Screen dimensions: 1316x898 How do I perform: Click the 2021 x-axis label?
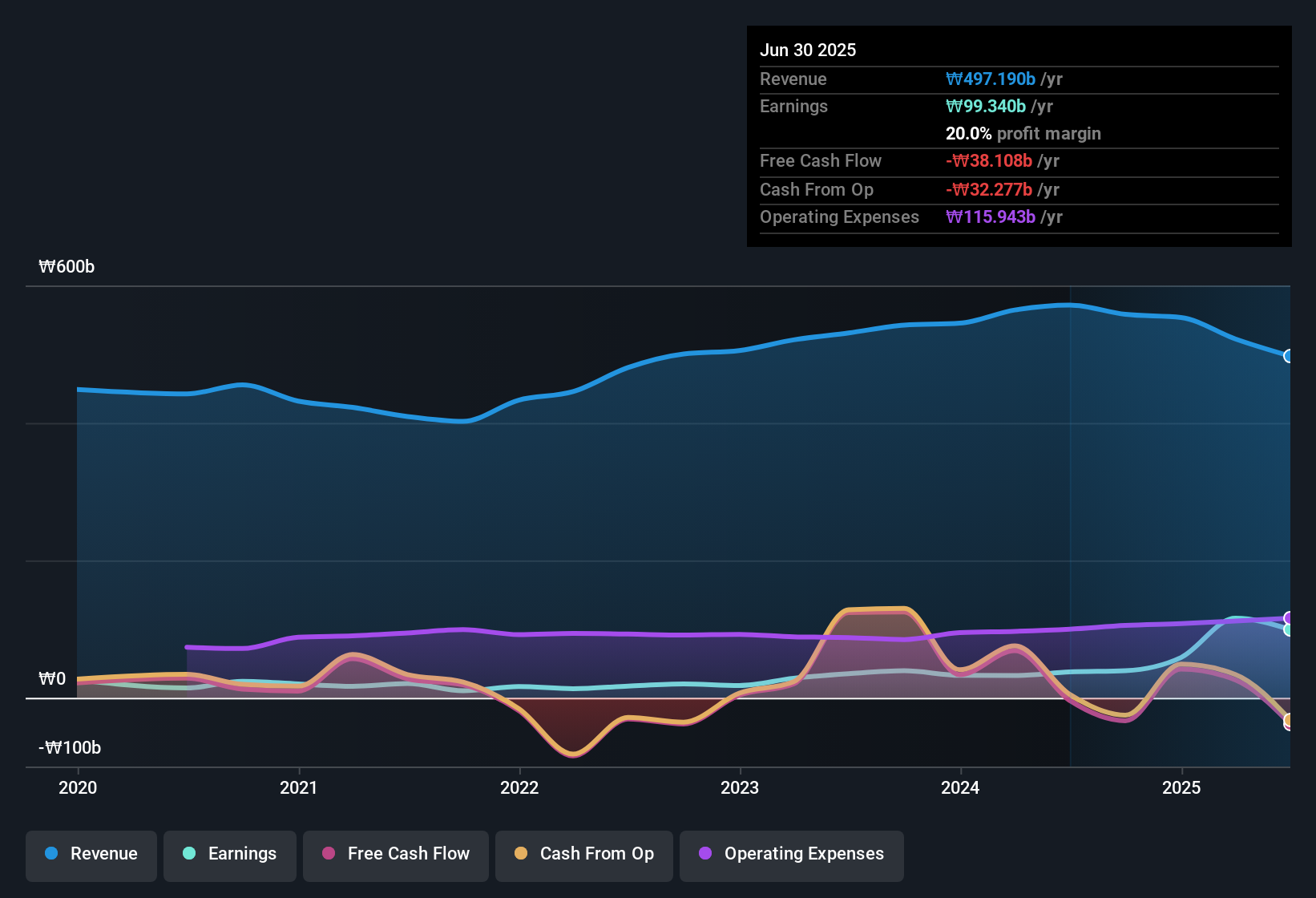[299, 787]
